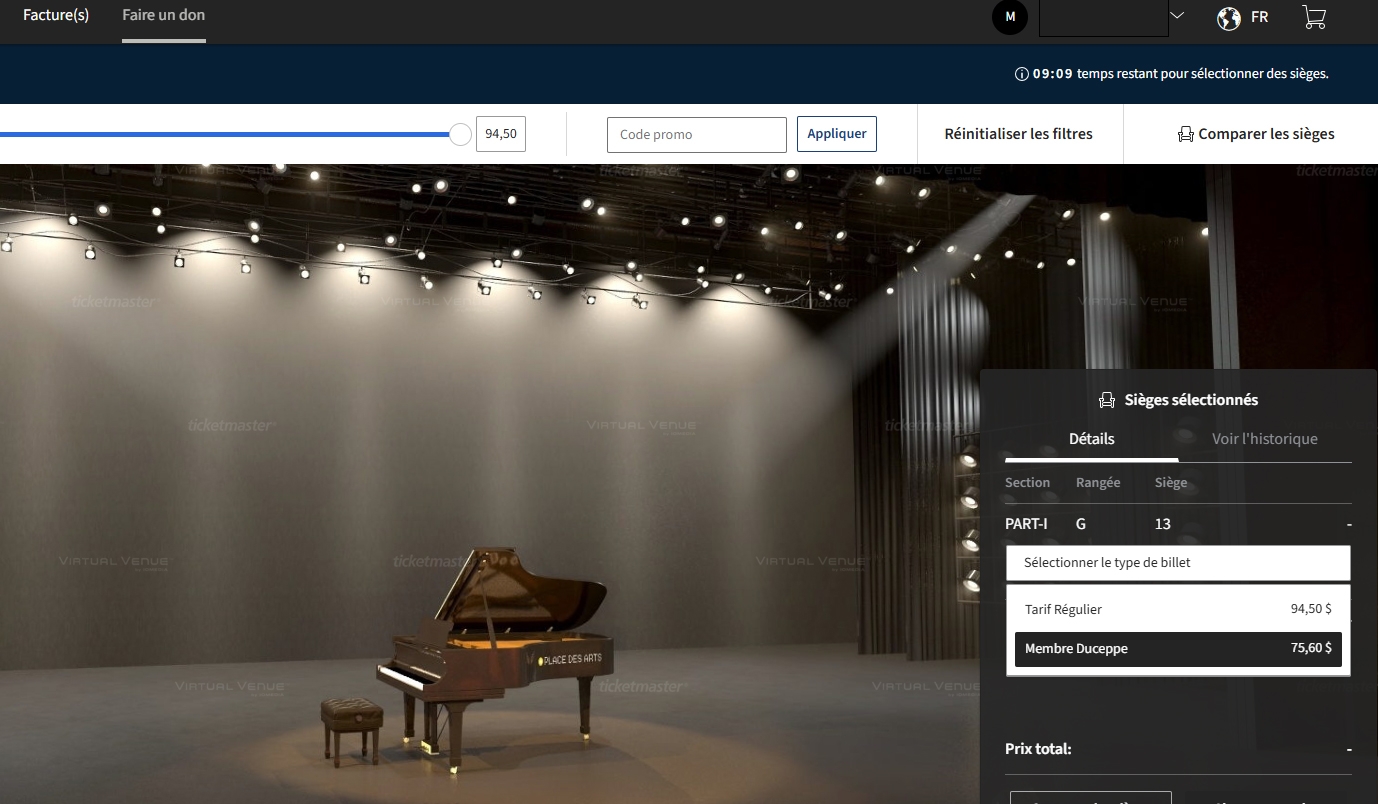
Task: Open the shopping cart icon
Action: point(1314,17)
